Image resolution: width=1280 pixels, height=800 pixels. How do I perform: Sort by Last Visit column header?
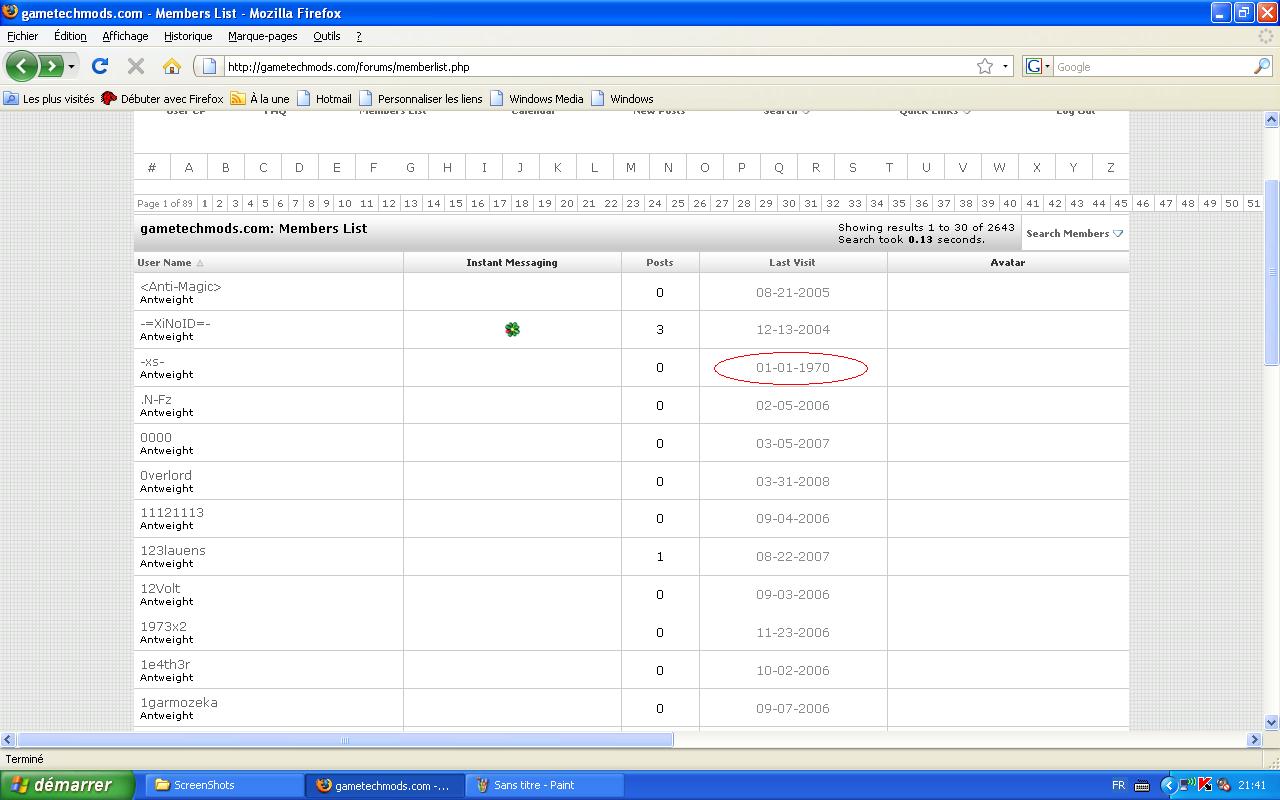pos(792,263)
